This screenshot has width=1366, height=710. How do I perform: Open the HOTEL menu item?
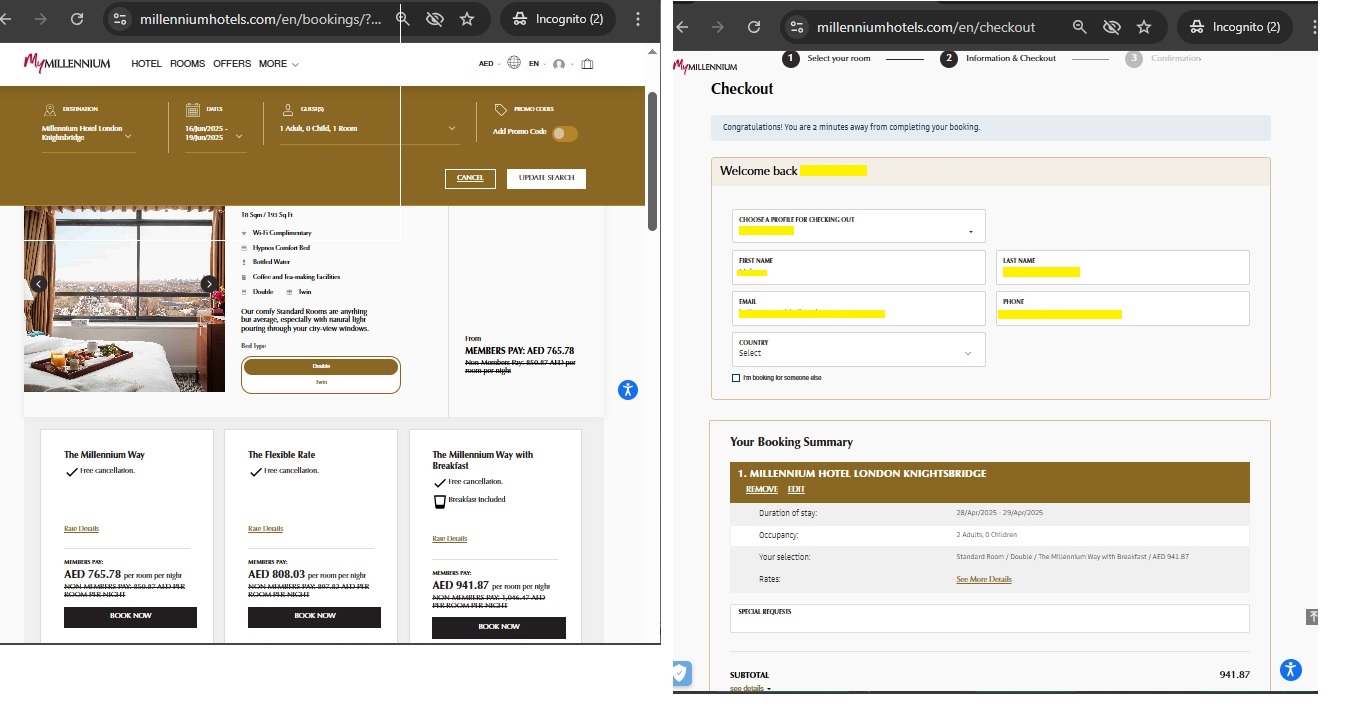point(146,64)
